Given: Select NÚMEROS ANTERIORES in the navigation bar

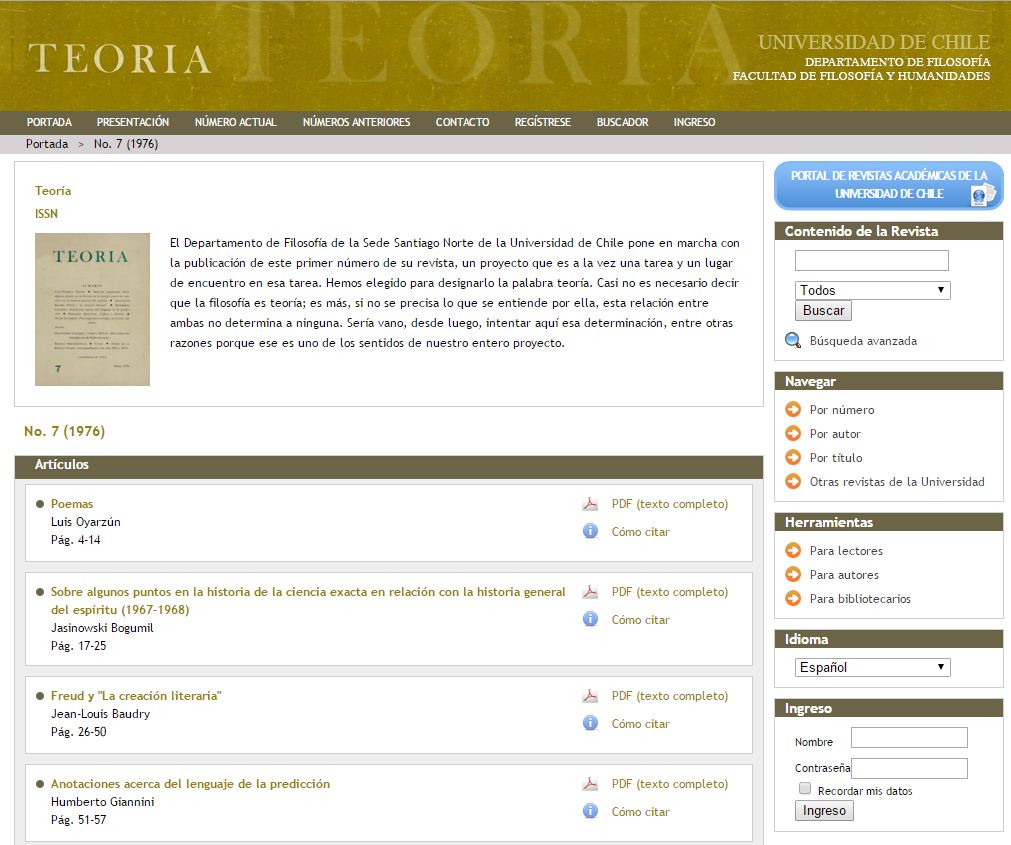Looking at the screenshot, I should click(355, 122).
